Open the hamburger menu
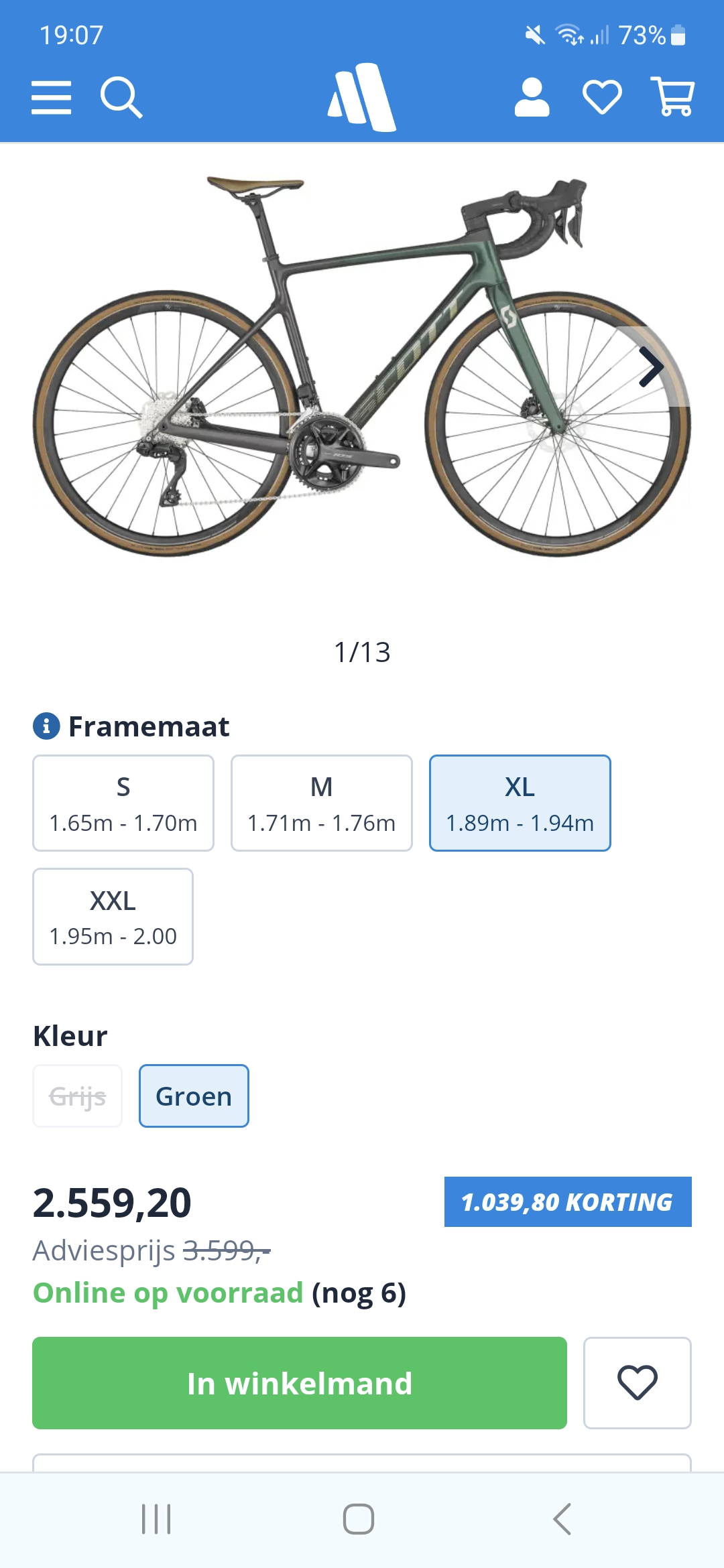Screen dimensions: 724x1568 [x=51, y=98]
